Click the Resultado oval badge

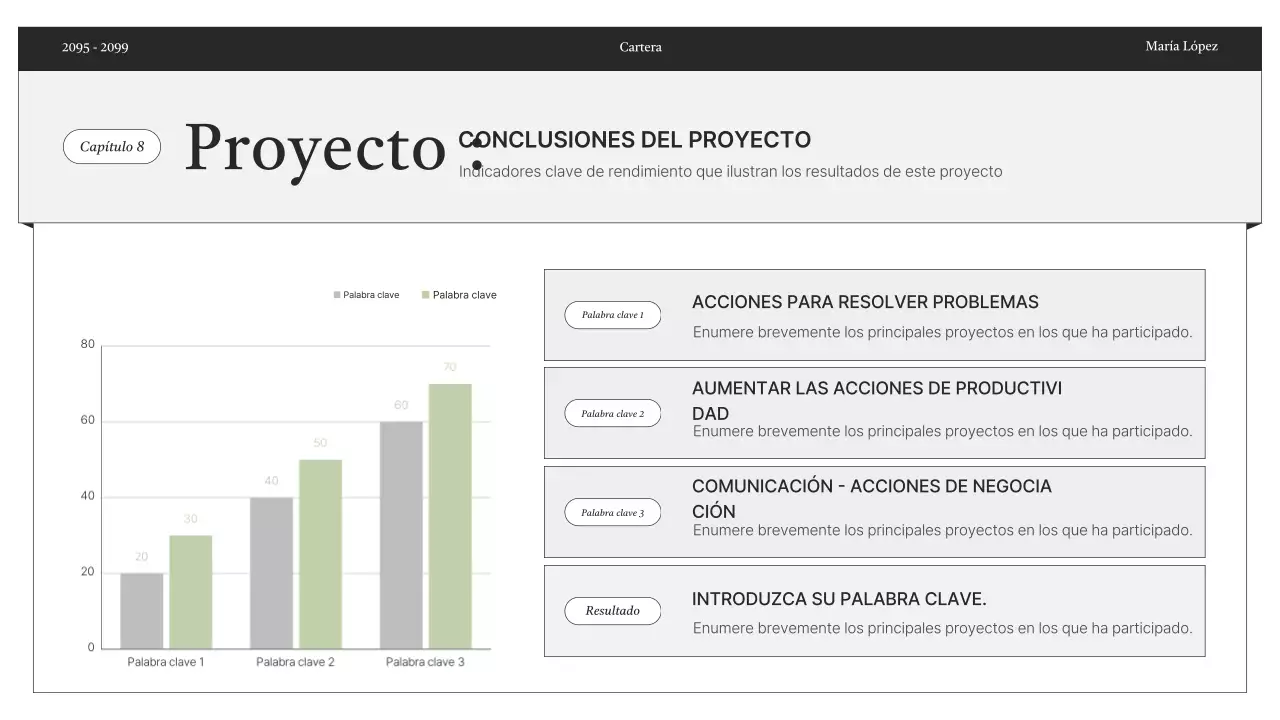click(x=612, y=610)
